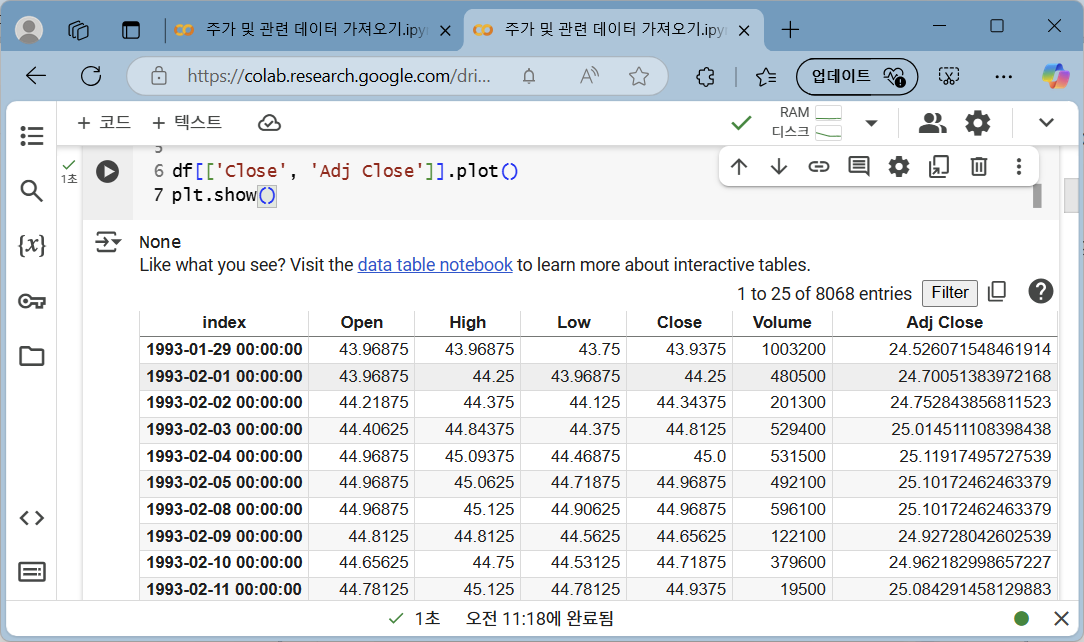Close the first browser tab
This screenshot has height=642, width=1084.
(x=445, y=31)
